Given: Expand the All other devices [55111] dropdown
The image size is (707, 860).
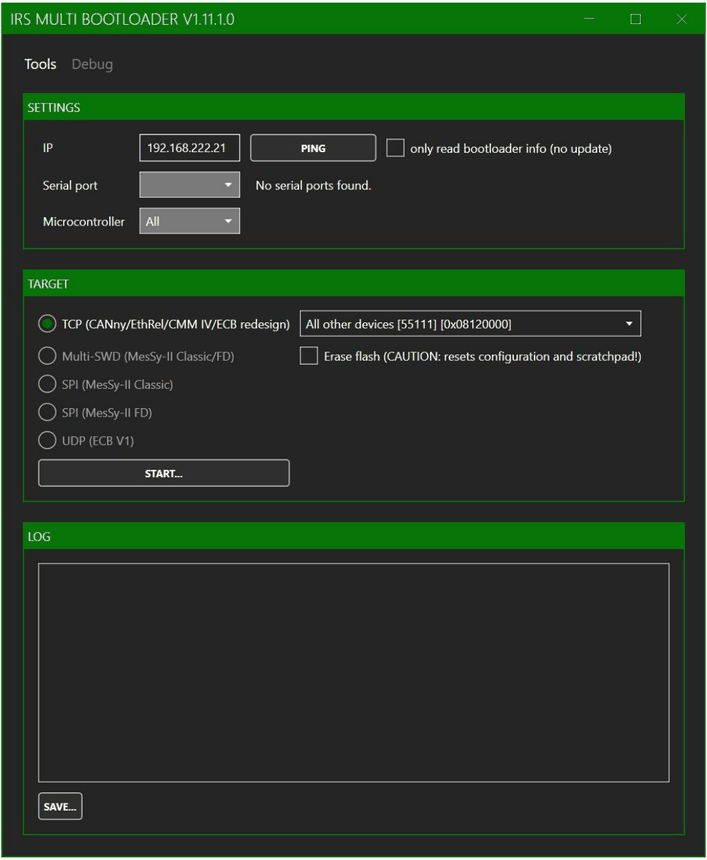Looking at the screenshot, I should point(470,324).
